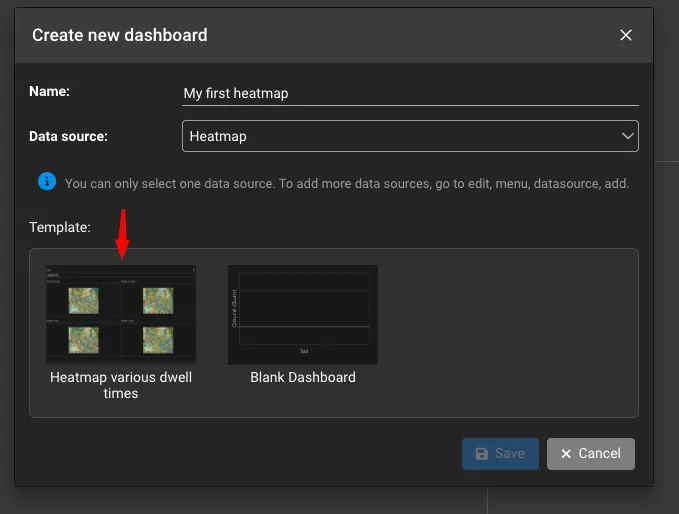Image resolution: width=679 pixels, height=514 pixels.
Task: Click the blue info icon
Action: click(47, 181)
